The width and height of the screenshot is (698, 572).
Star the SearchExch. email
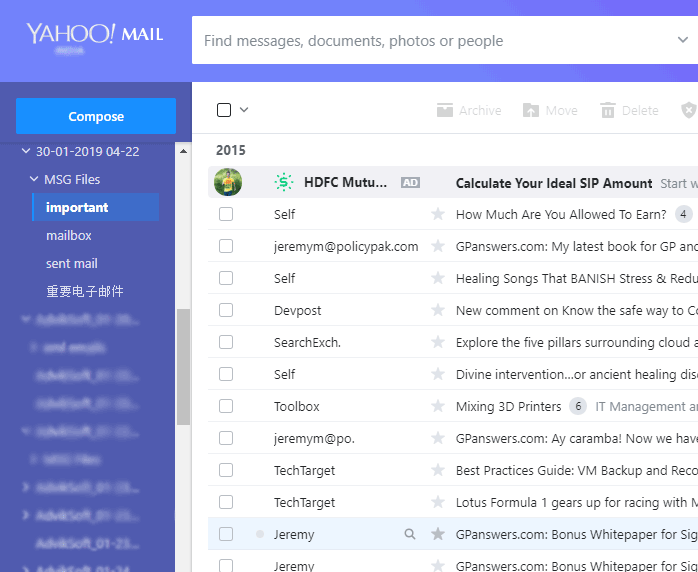(x=437, y=343)
